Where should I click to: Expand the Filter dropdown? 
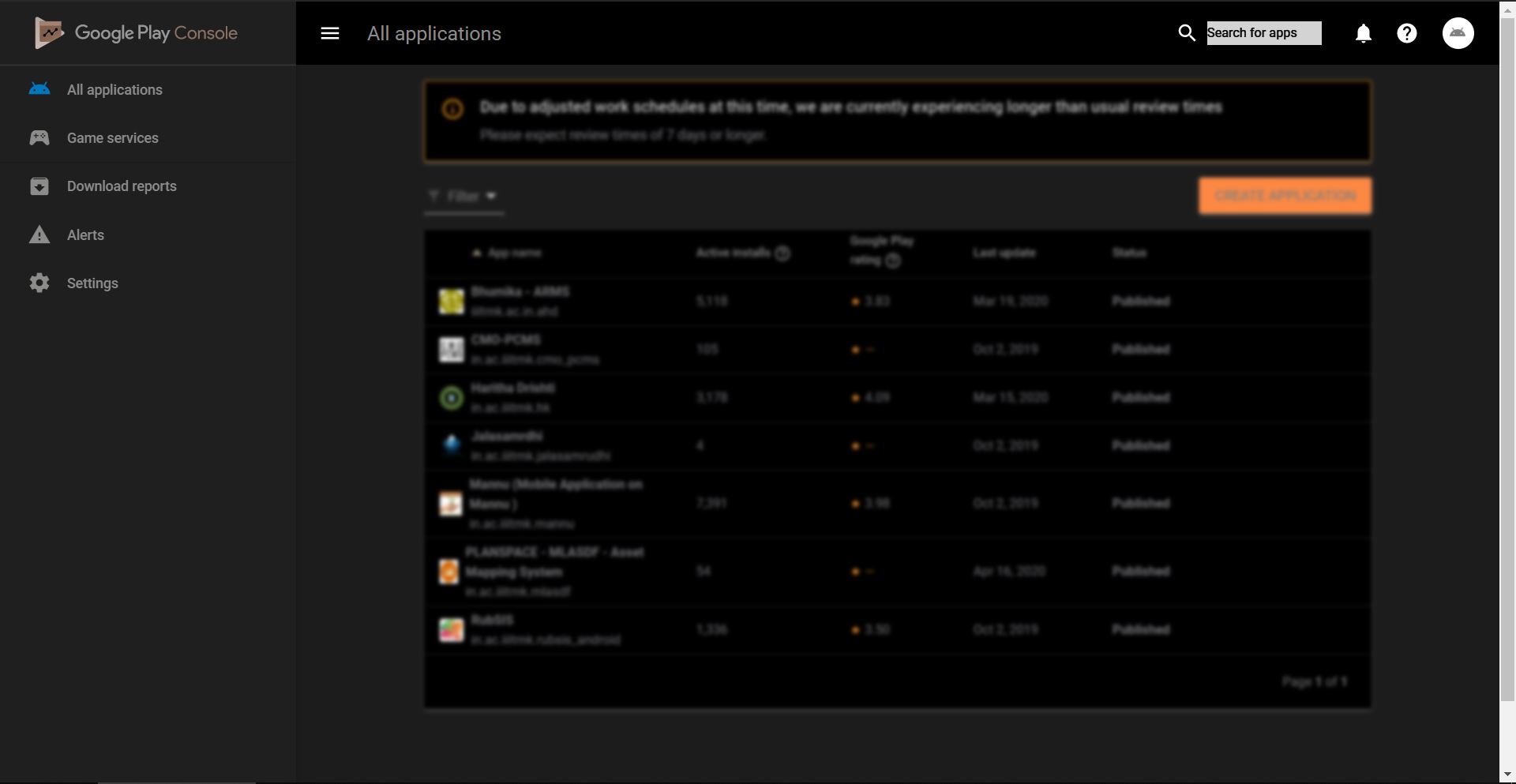463,196
